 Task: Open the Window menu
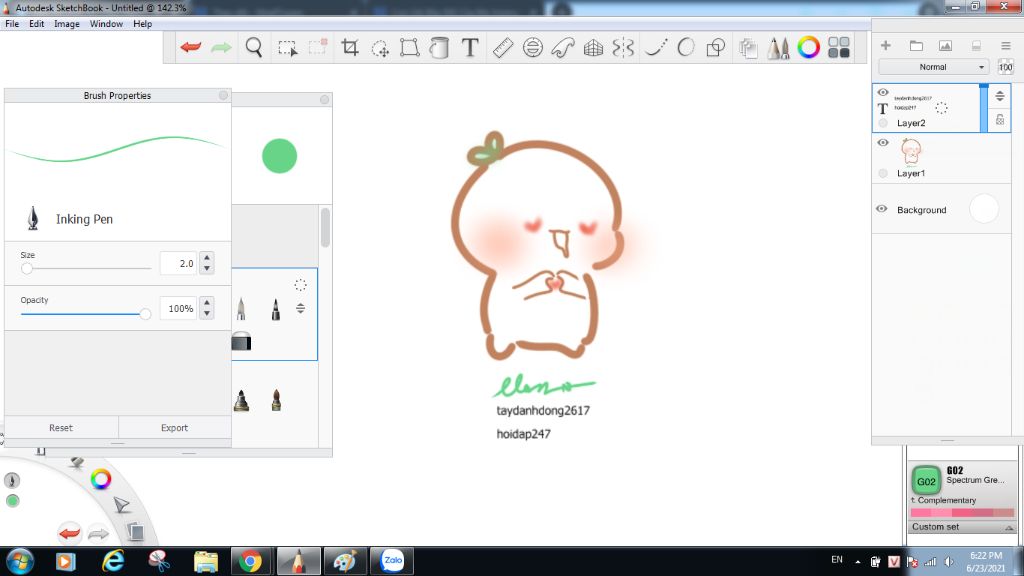click(x=106, y=24)
